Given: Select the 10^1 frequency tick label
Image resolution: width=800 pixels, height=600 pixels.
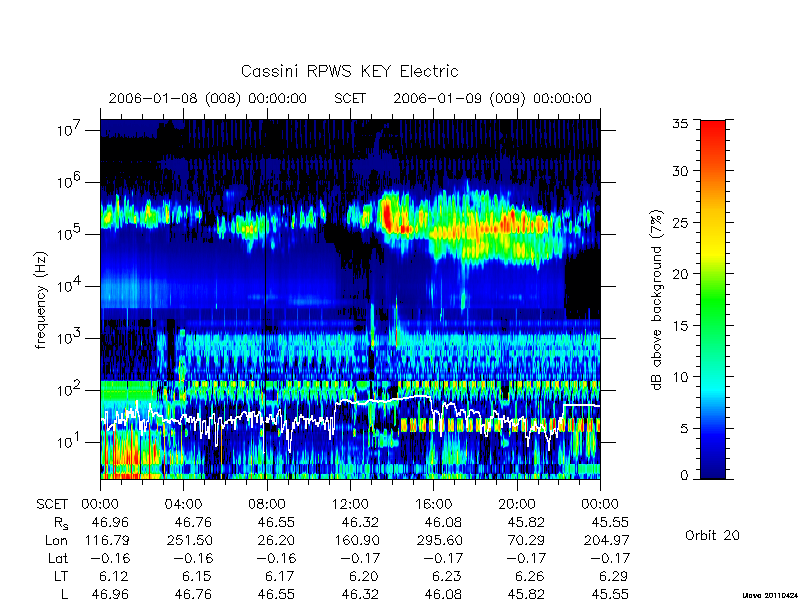Looking at the screenshot, I should [x=70, y=441].
